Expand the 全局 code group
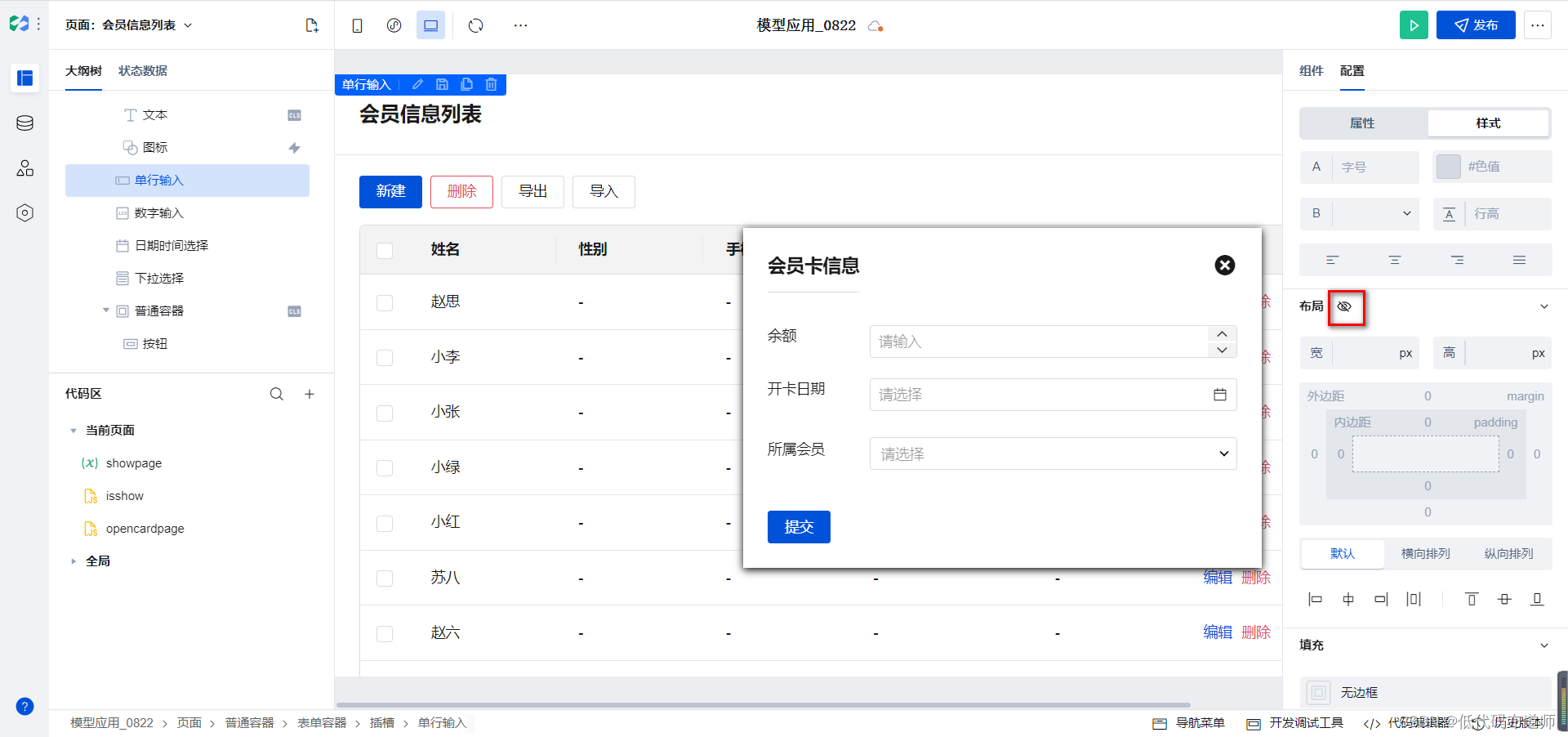Viewport: 1568px width, 737px height. 73,561
